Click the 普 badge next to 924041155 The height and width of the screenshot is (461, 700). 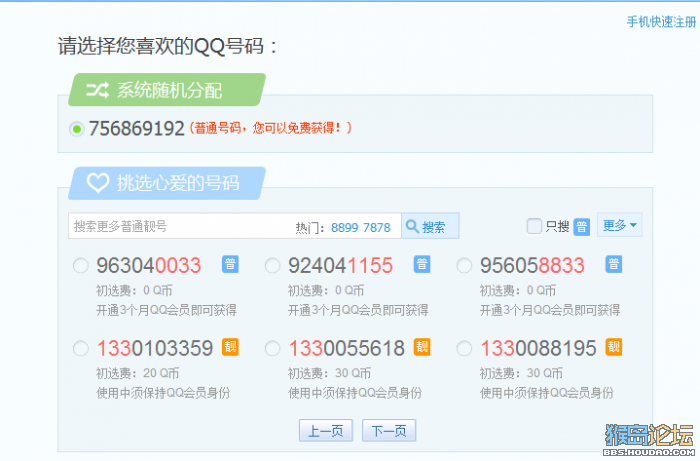point(422,264)
